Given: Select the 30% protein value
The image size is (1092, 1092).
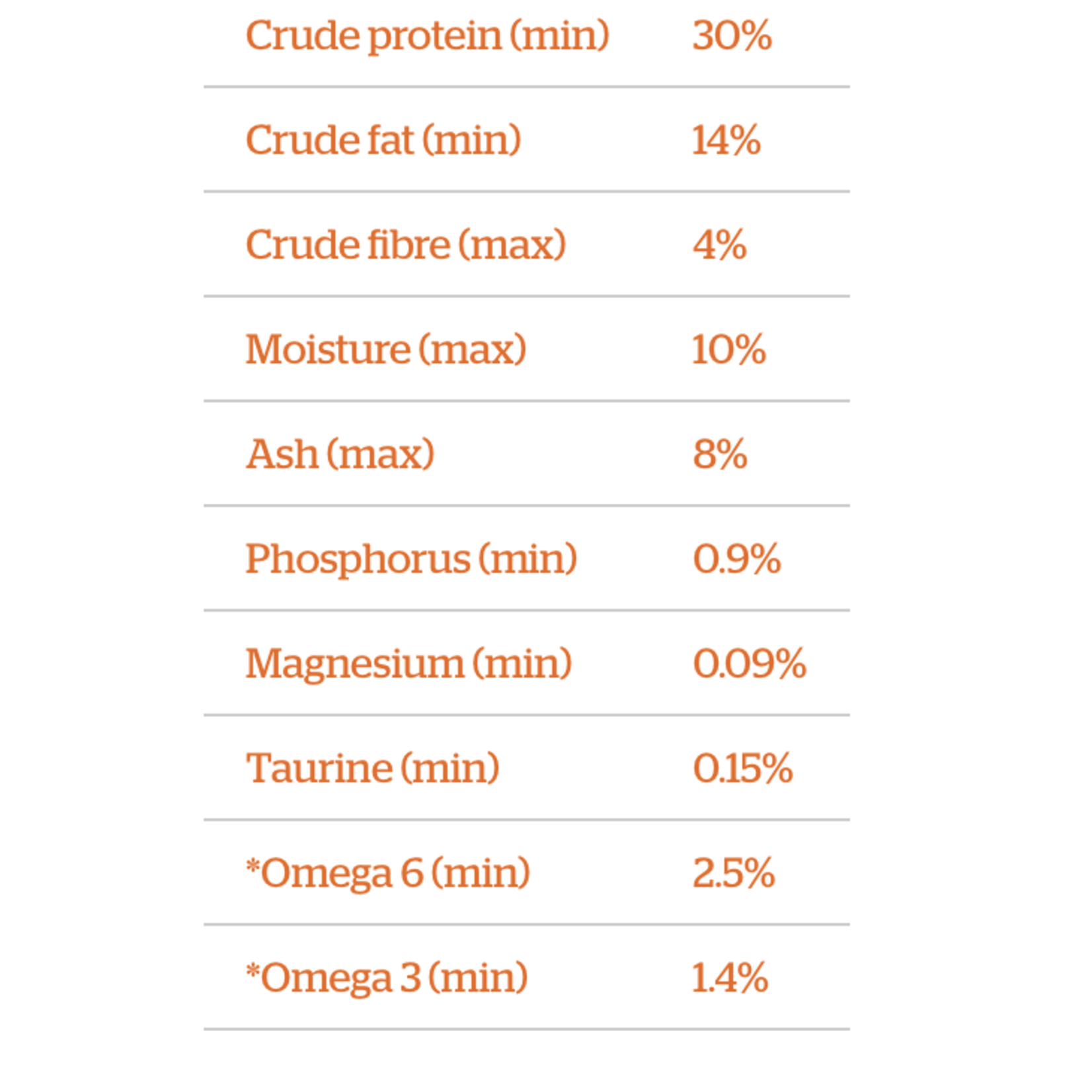Looking at the screenshot, I should (x=732, y=35).
